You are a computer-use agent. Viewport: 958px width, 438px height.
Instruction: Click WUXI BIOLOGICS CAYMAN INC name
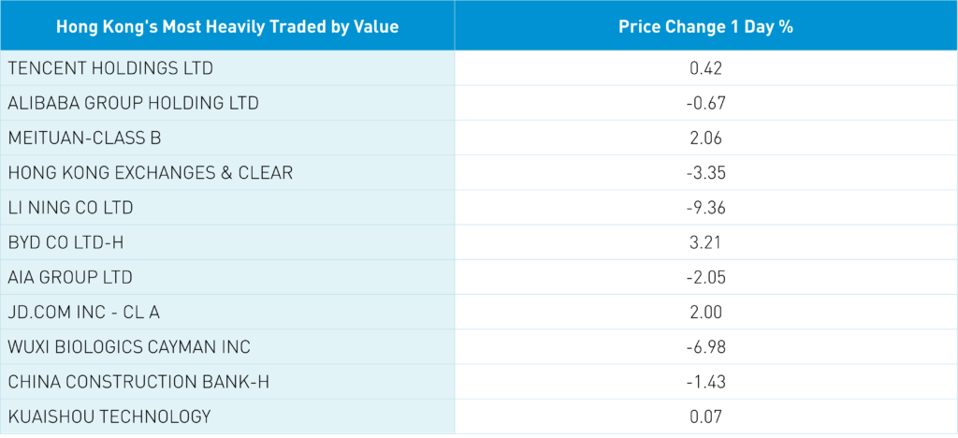[x=129, y=347]
